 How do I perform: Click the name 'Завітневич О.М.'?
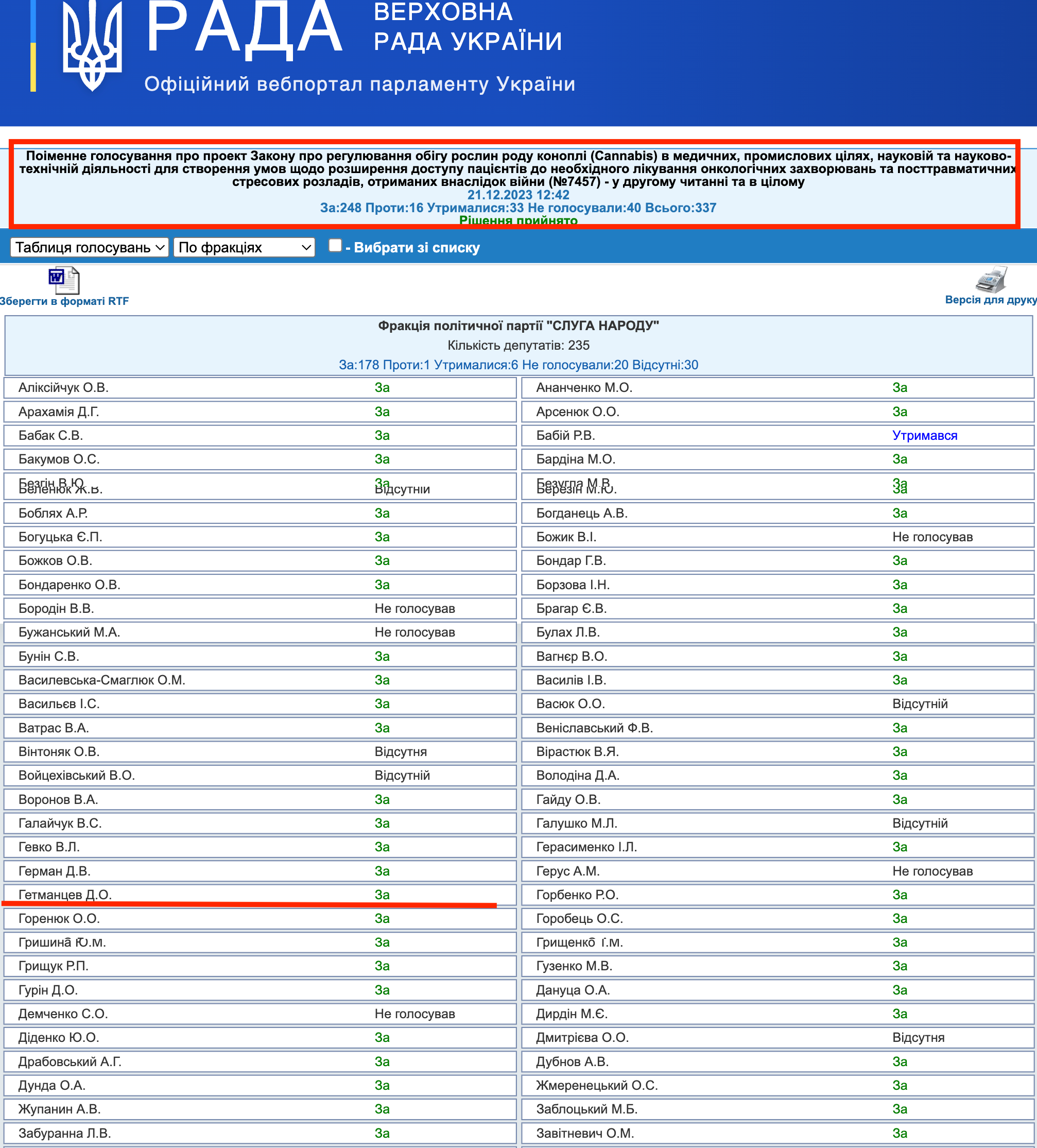point(584,1133)
